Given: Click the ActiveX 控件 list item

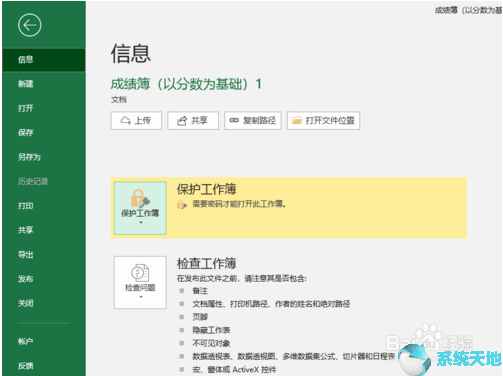Looking at the screenshot, I should pos(234,369).
